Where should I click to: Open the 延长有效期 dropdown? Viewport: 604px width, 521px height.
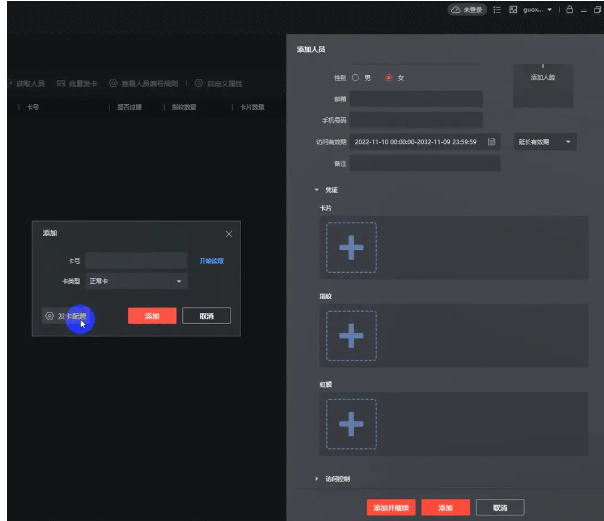tap(545, 142)
